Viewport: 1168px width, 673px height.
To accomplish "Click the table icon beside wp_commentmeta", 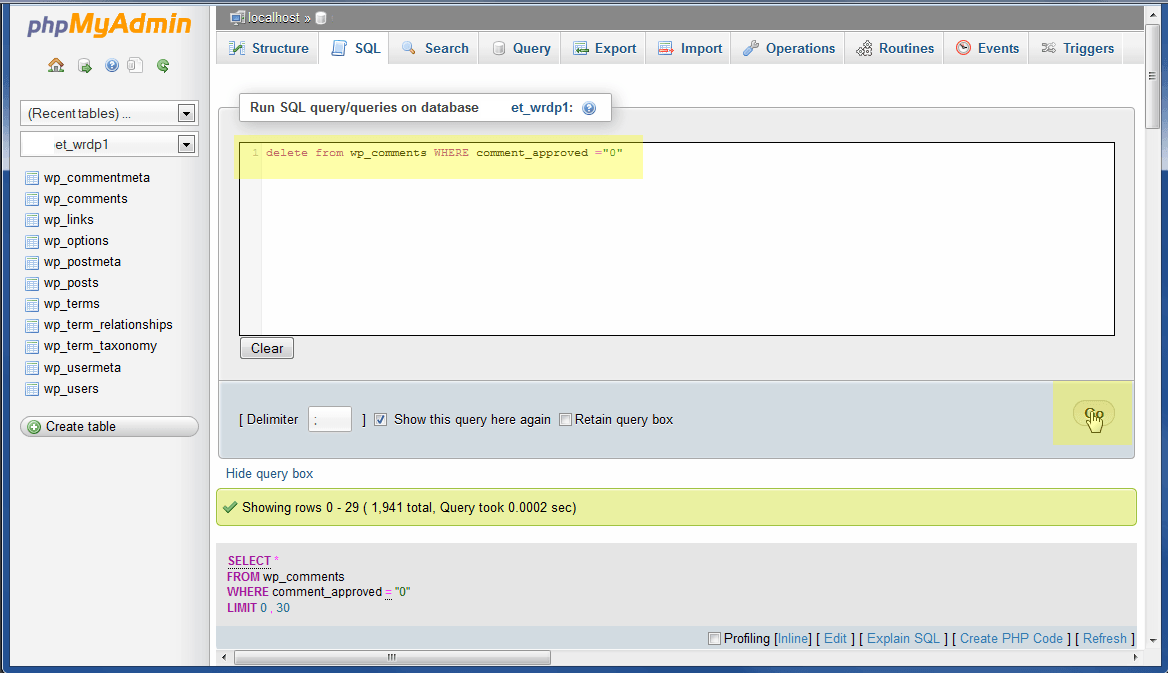I will point(32,178).
